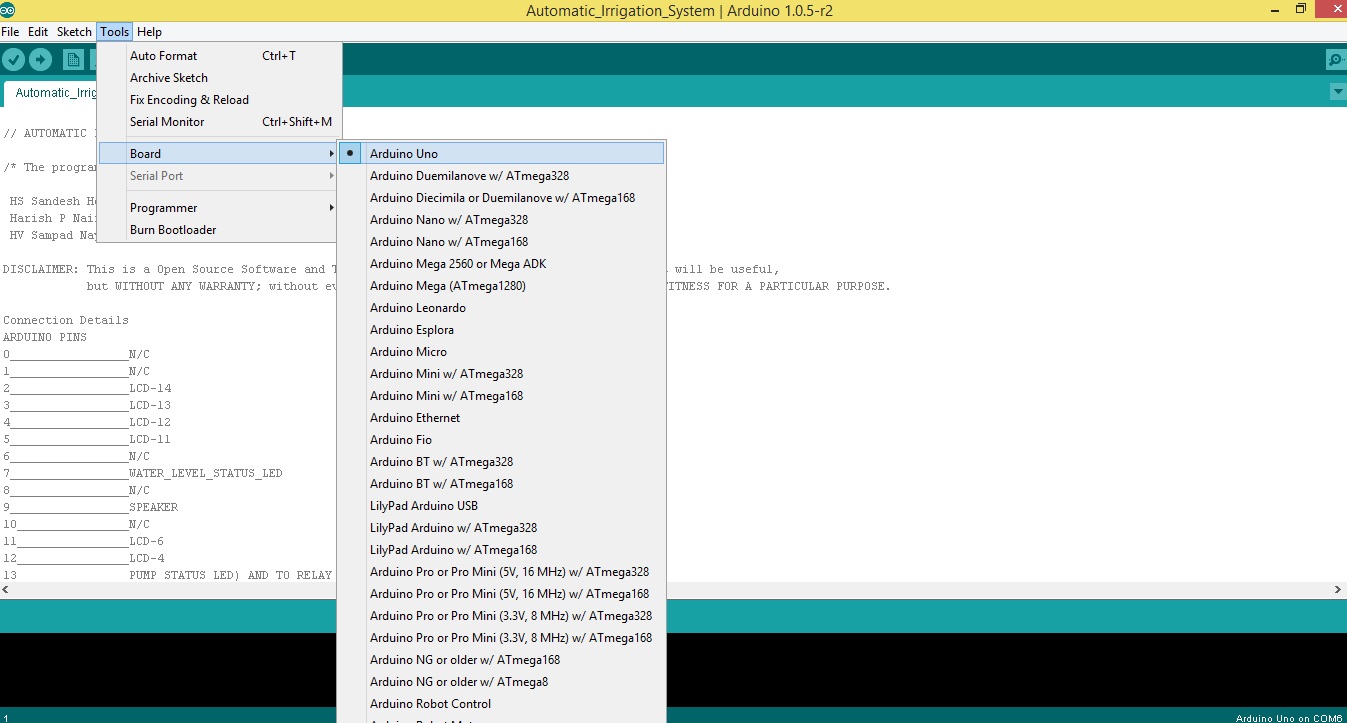Switch to the Automatic_Irrigation sketch tab

pos(52,93)
